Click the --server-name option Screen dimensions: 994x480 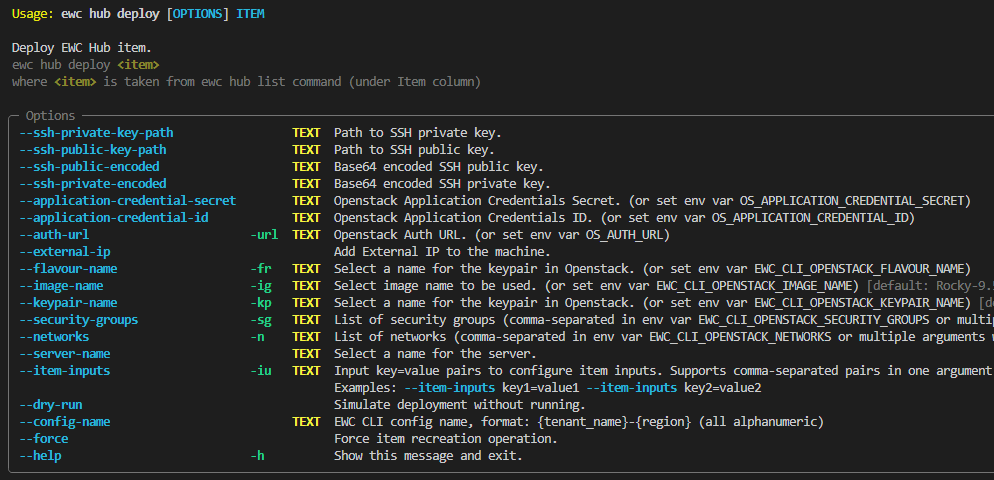(65, 354)
